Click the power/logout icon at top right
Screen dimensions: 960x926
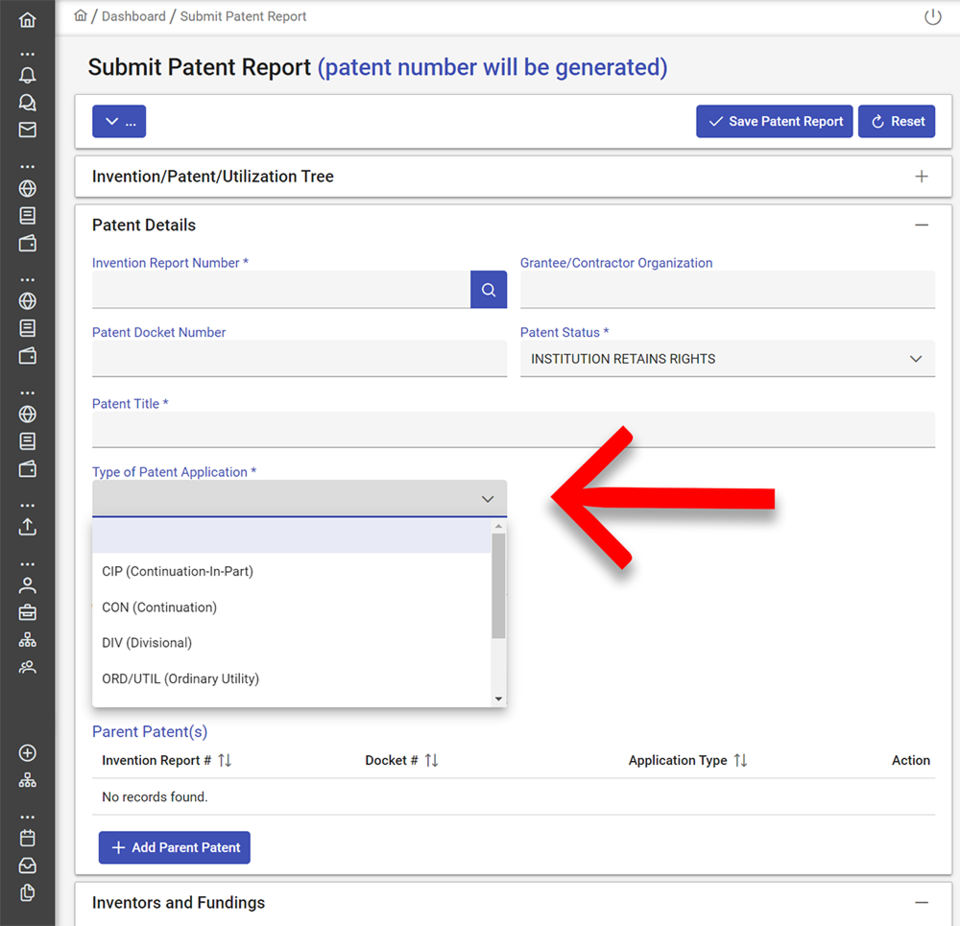[x=932, y=16]
